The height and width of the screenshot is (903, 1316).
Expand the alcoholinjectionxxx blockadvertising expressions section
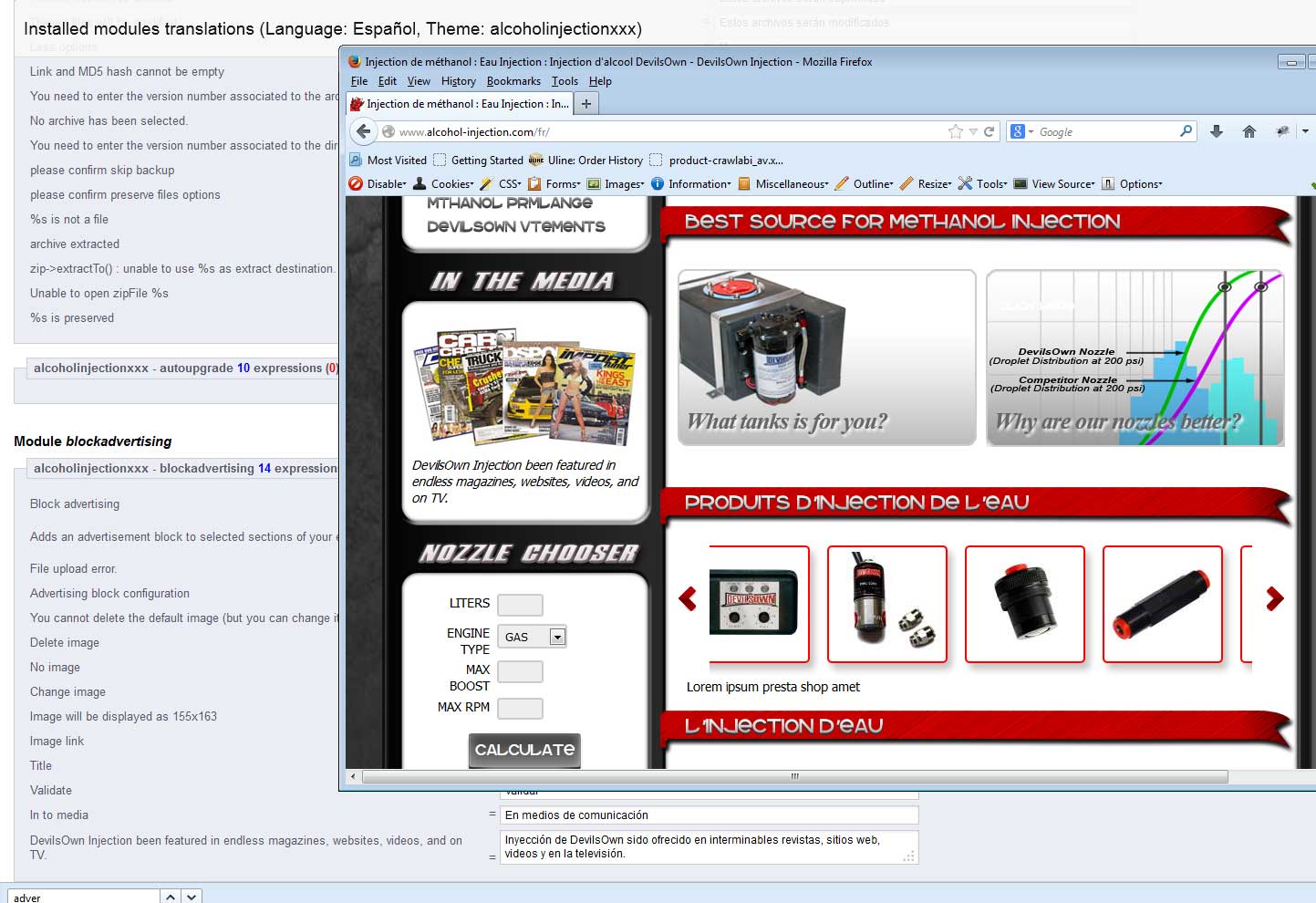(x=185, y=469)
